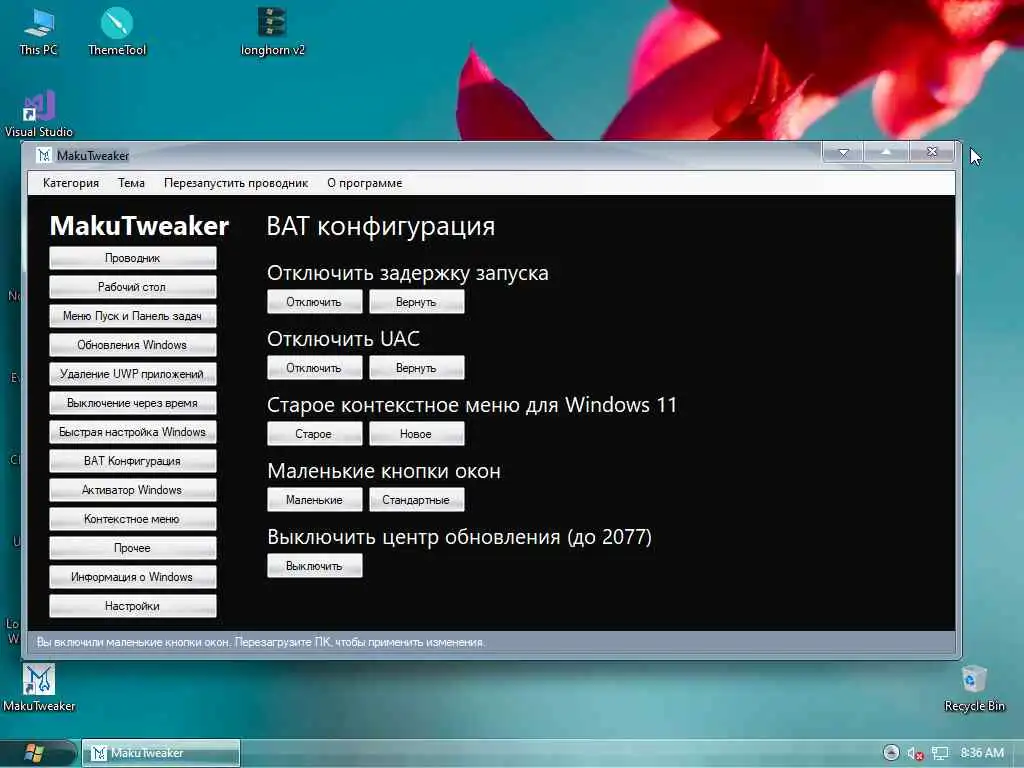Click Маленькие window buttons option

pyautogui.click(x=314, y=500)
